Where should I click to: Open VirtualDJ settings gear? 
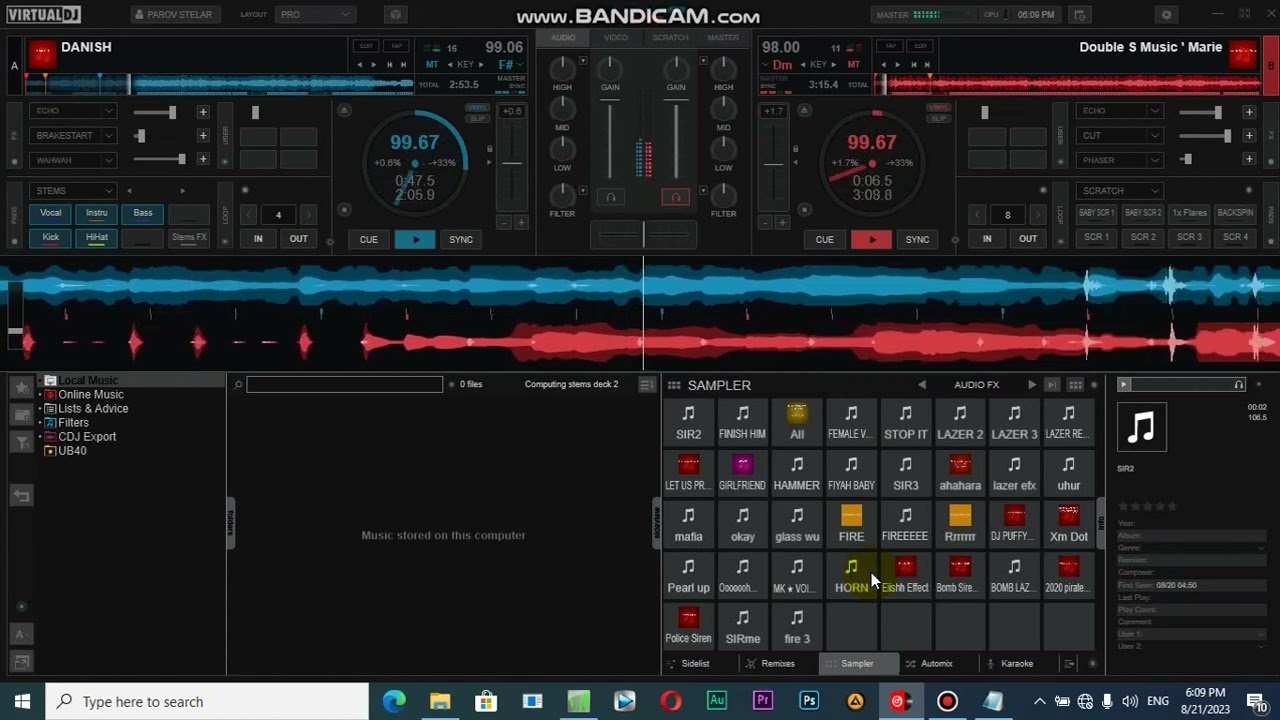(1166, 15)
